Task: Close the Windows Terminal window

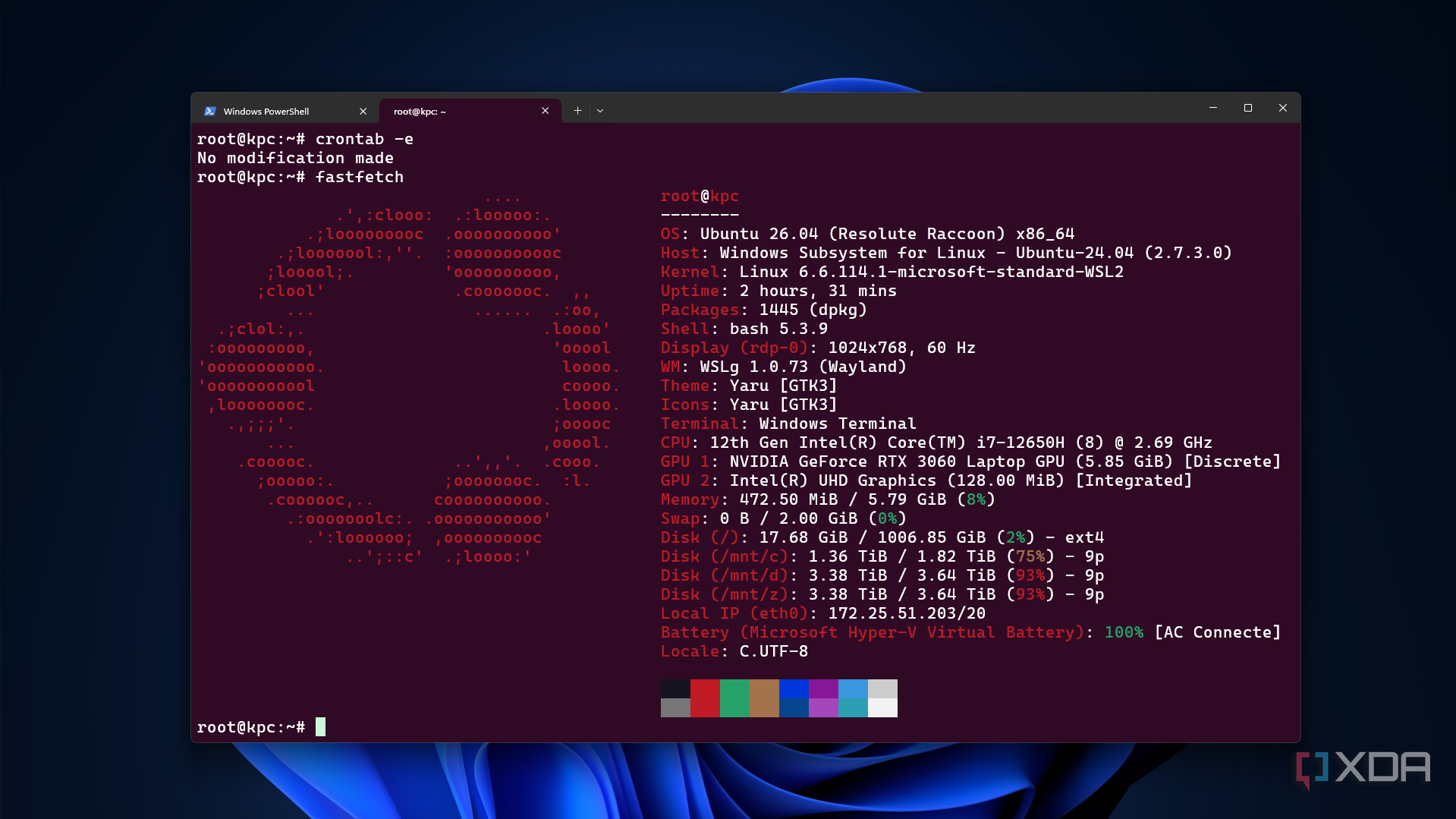Action: click(x=1282, y=108)
